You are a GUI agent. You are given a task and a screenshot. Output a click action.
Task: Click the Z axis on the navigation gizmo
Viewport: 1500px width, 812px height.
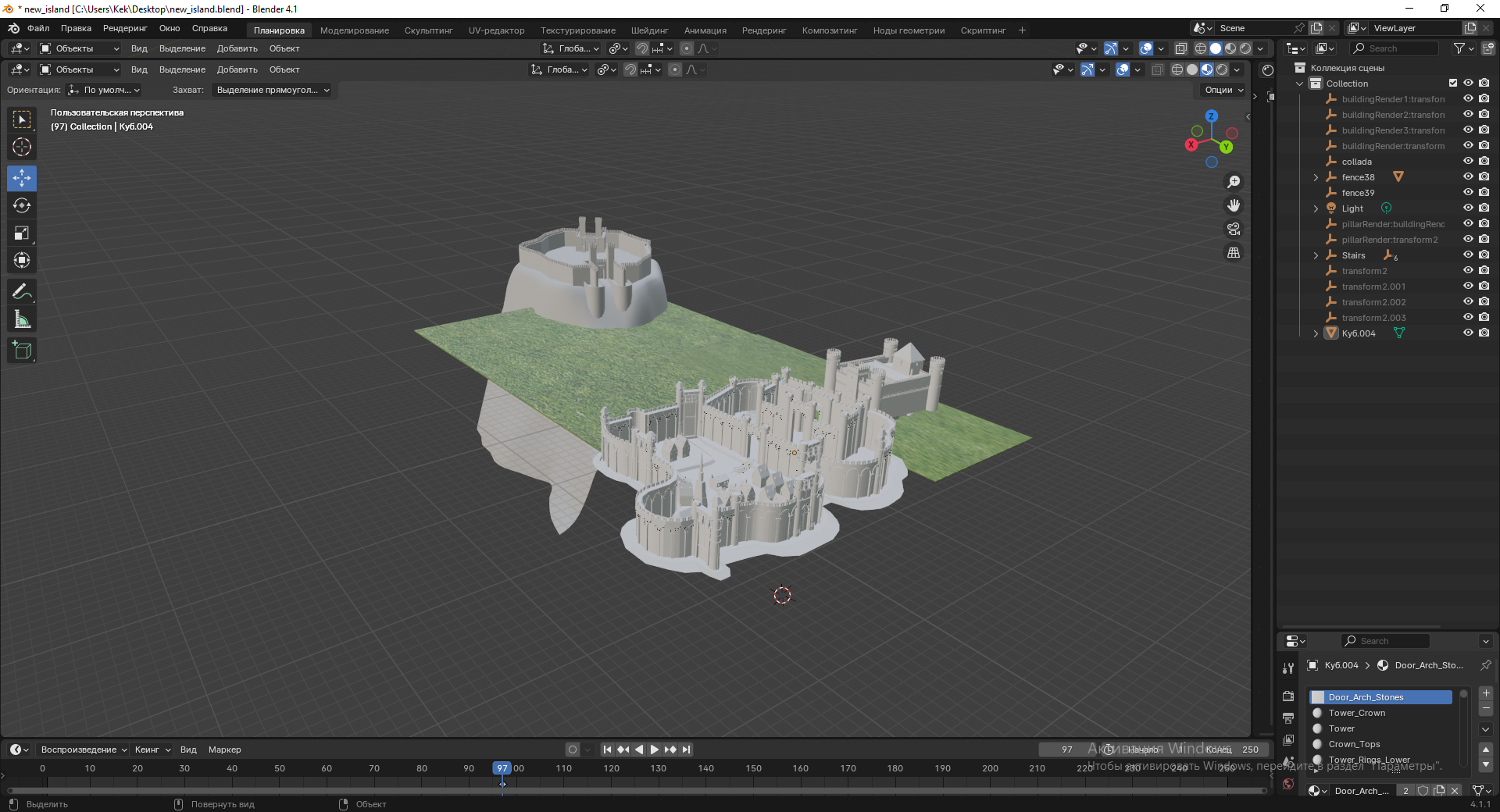(x=1211, y=116)
